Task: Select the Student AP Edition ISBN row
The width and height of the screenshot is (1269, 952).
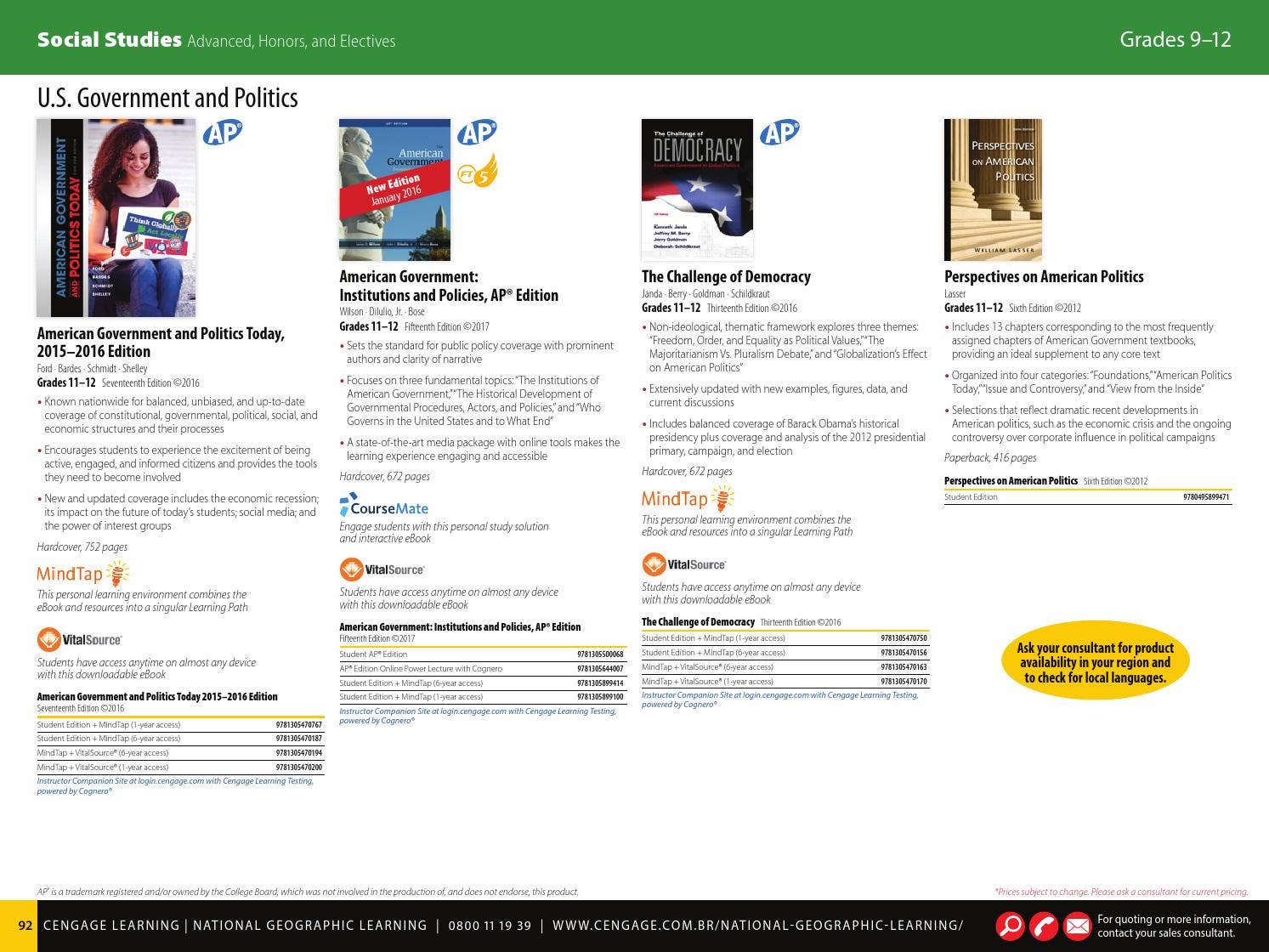Action: 482,654
